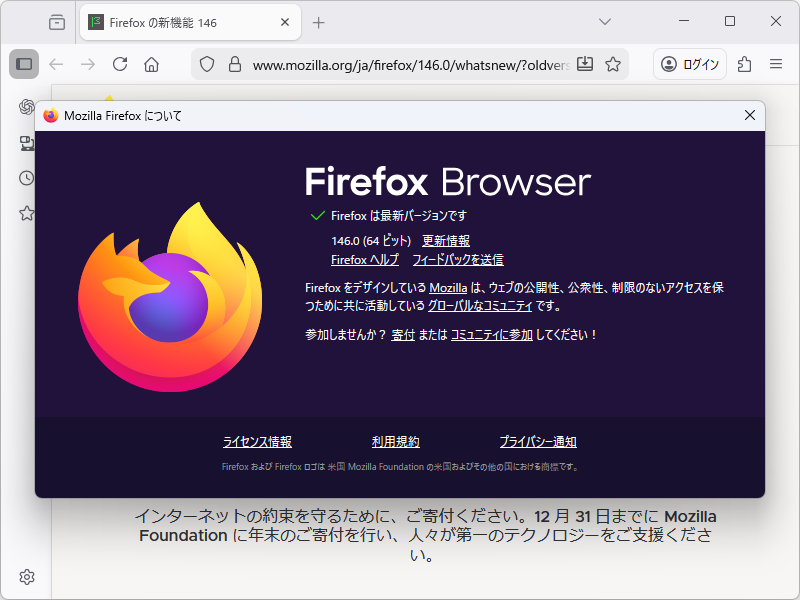Open bookmarks with the star sidebar icon
This screenshot has height=600, width=800.
point(27,212)
